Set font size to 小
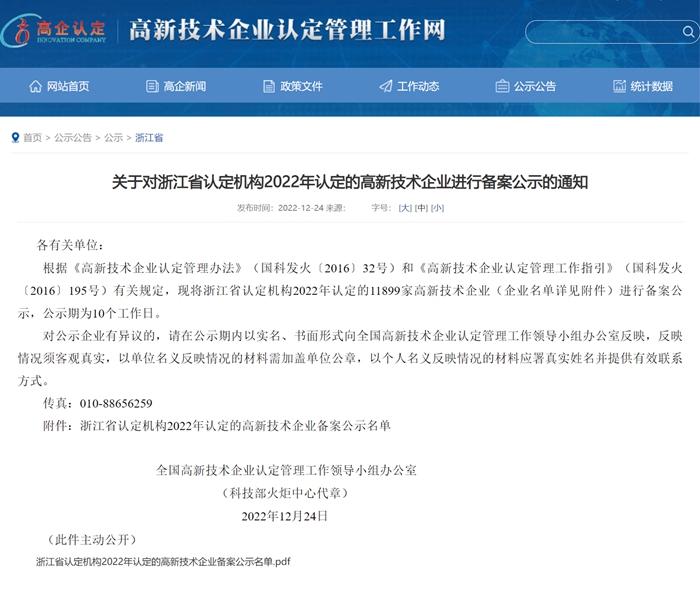Viewport: 700px width, 595px height. [438, 208]
